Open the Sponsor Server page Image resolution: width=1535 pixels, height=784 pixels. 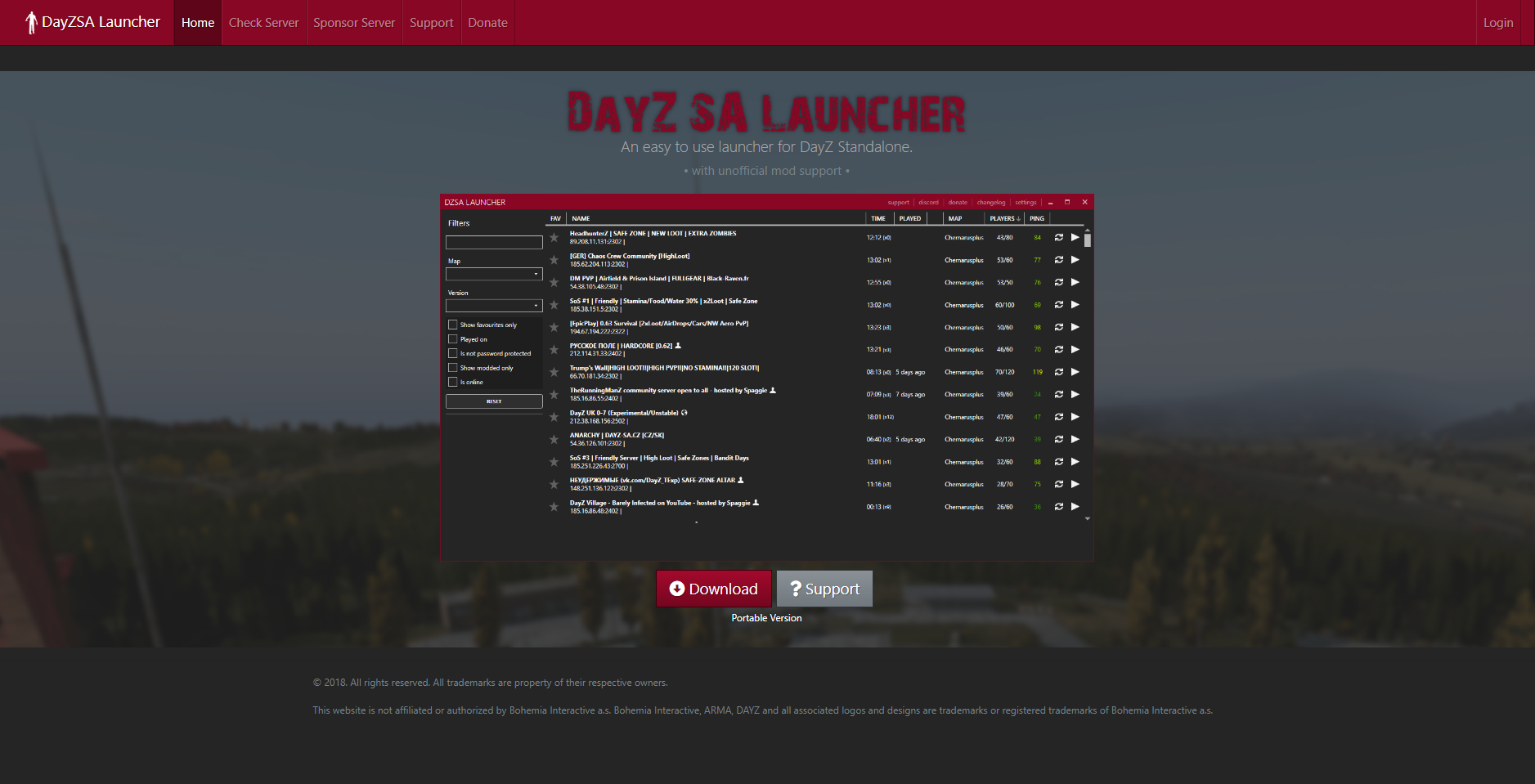pyautogui.click(x=354, y=23)
